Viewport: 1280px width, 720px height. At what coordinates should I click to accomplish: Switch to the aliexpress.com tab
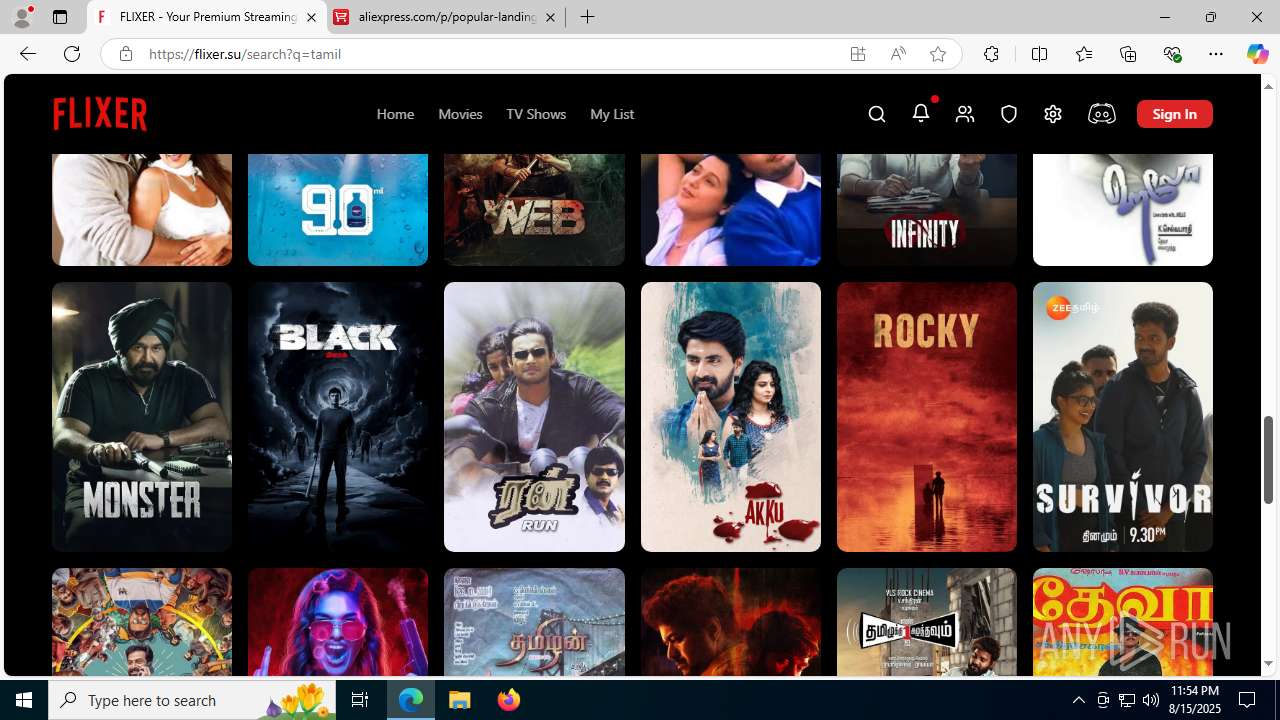[x=446, y=17]
